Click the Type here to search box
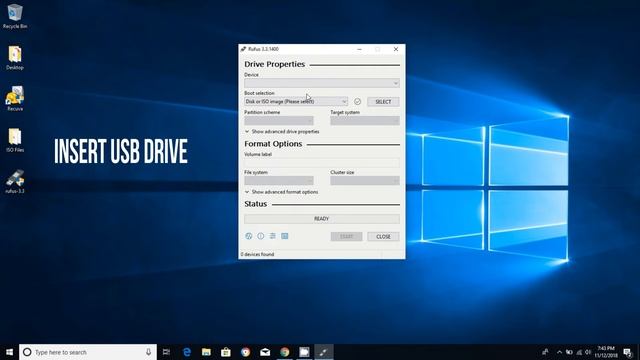 tap(88, 352)
